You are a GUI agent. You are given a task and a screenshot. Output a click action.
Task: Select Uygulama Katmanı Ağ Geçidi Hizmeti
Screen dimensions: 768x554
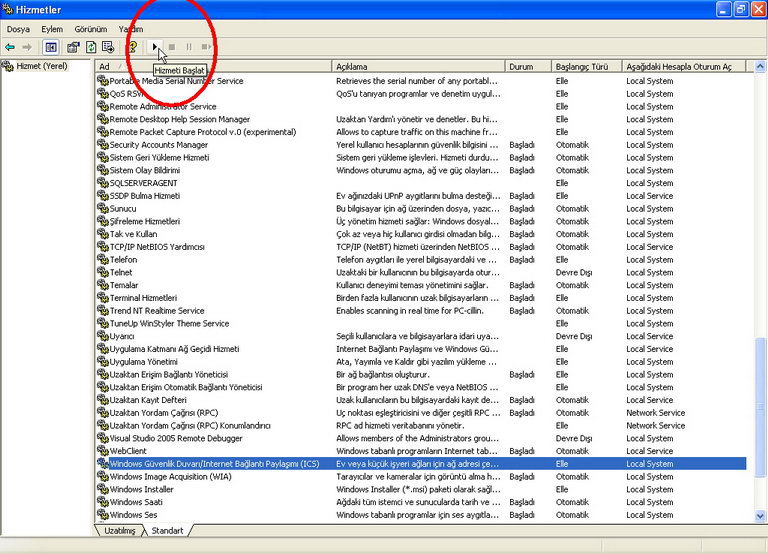coord(421,348)
